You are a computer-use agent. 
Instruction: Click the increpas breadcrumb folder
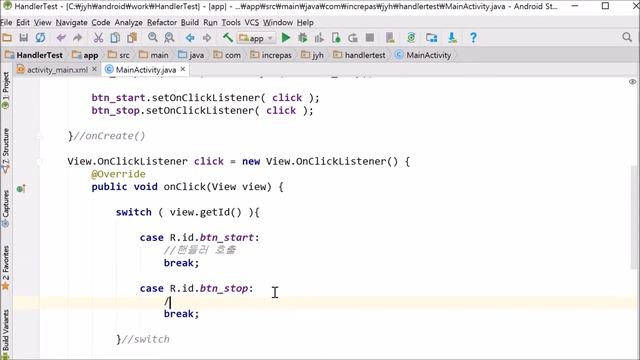pos(271,55)
